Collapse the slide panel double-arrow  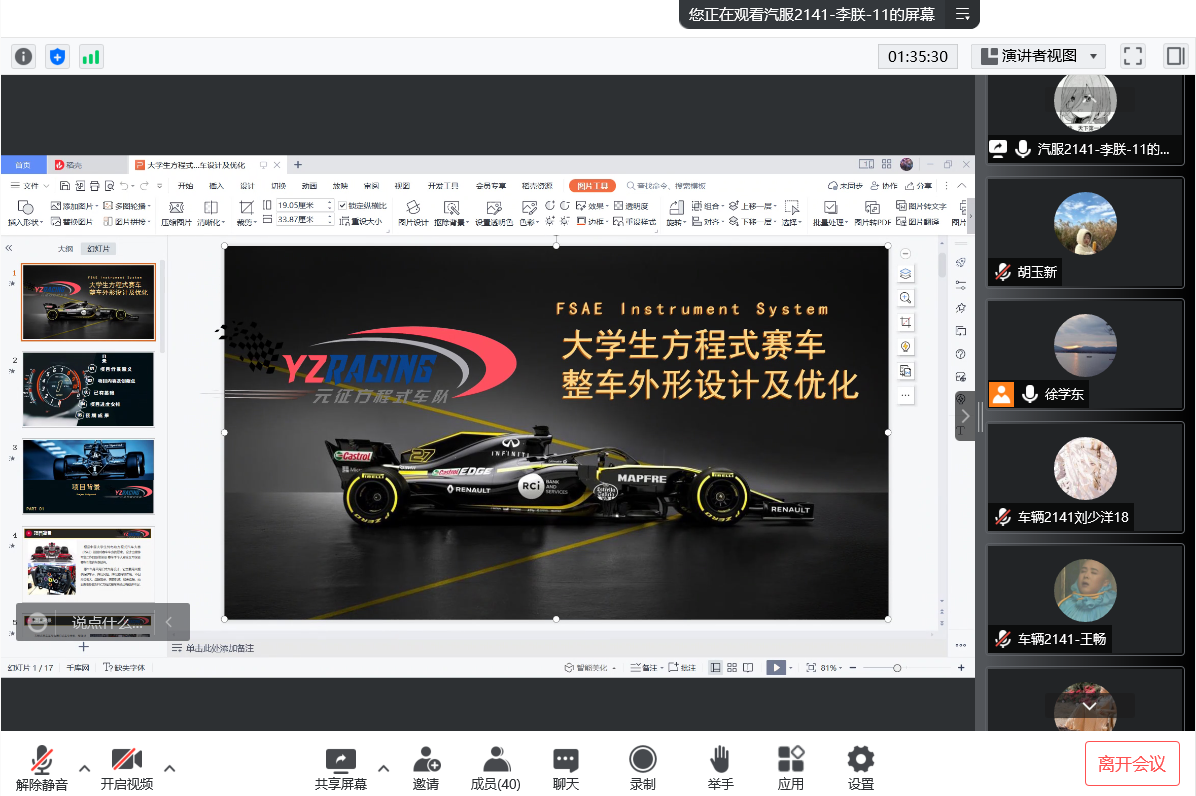coord(9,249)
